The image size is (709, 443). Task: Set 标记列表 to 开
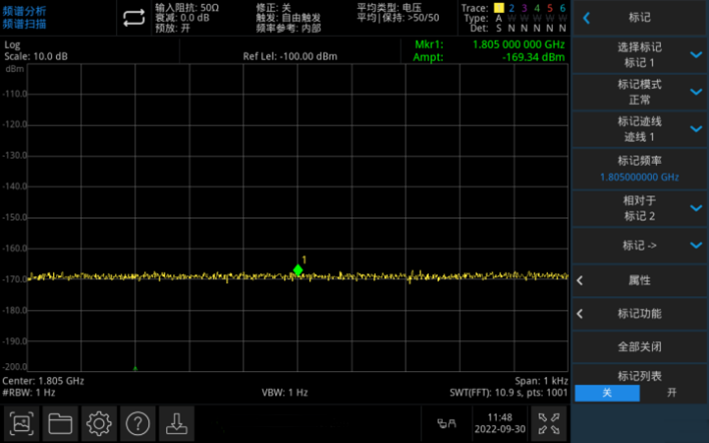click(672, 393)
